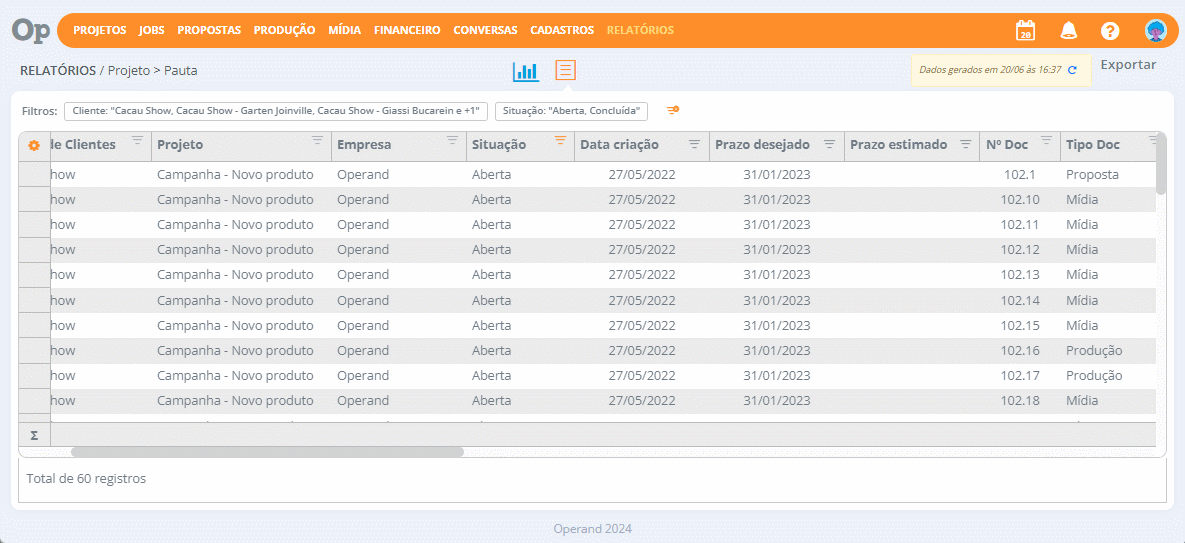This screenshot has width=1185, height=543.
Task: Open filter menu for Empresa column
Action: coord(452,140)
